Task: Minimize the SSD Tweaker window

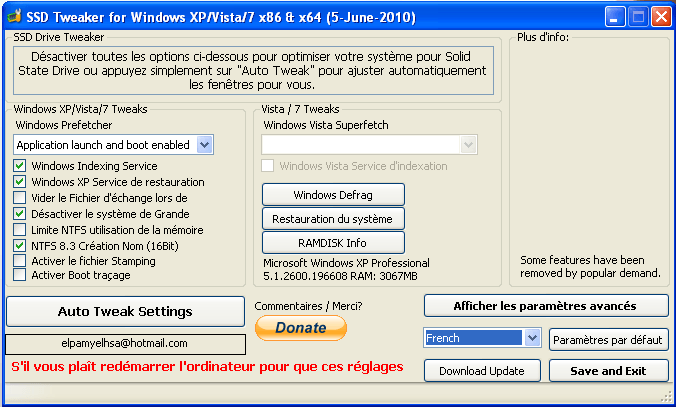Action: tap(615, 17)
